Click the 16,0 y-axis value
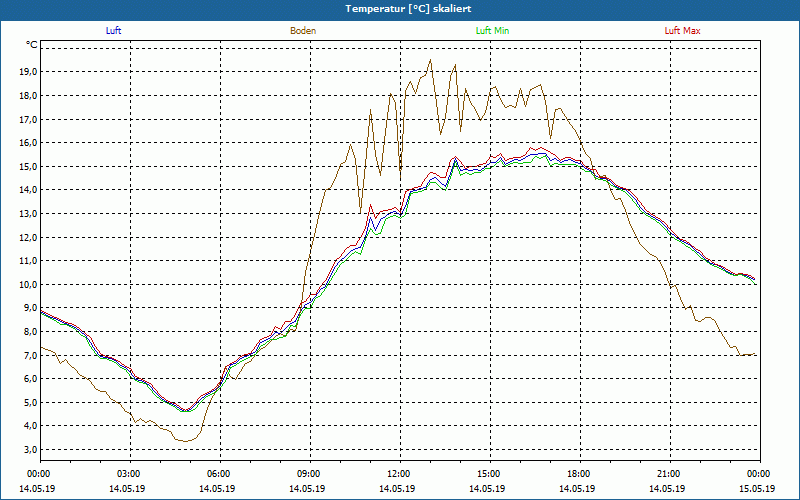 point(28,143)
